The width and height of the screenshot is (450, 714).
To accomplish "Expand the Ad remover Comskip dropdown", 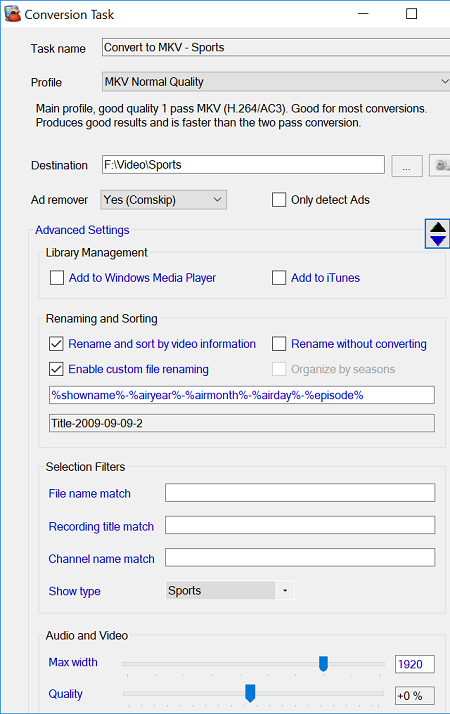I will click(164, 200).
